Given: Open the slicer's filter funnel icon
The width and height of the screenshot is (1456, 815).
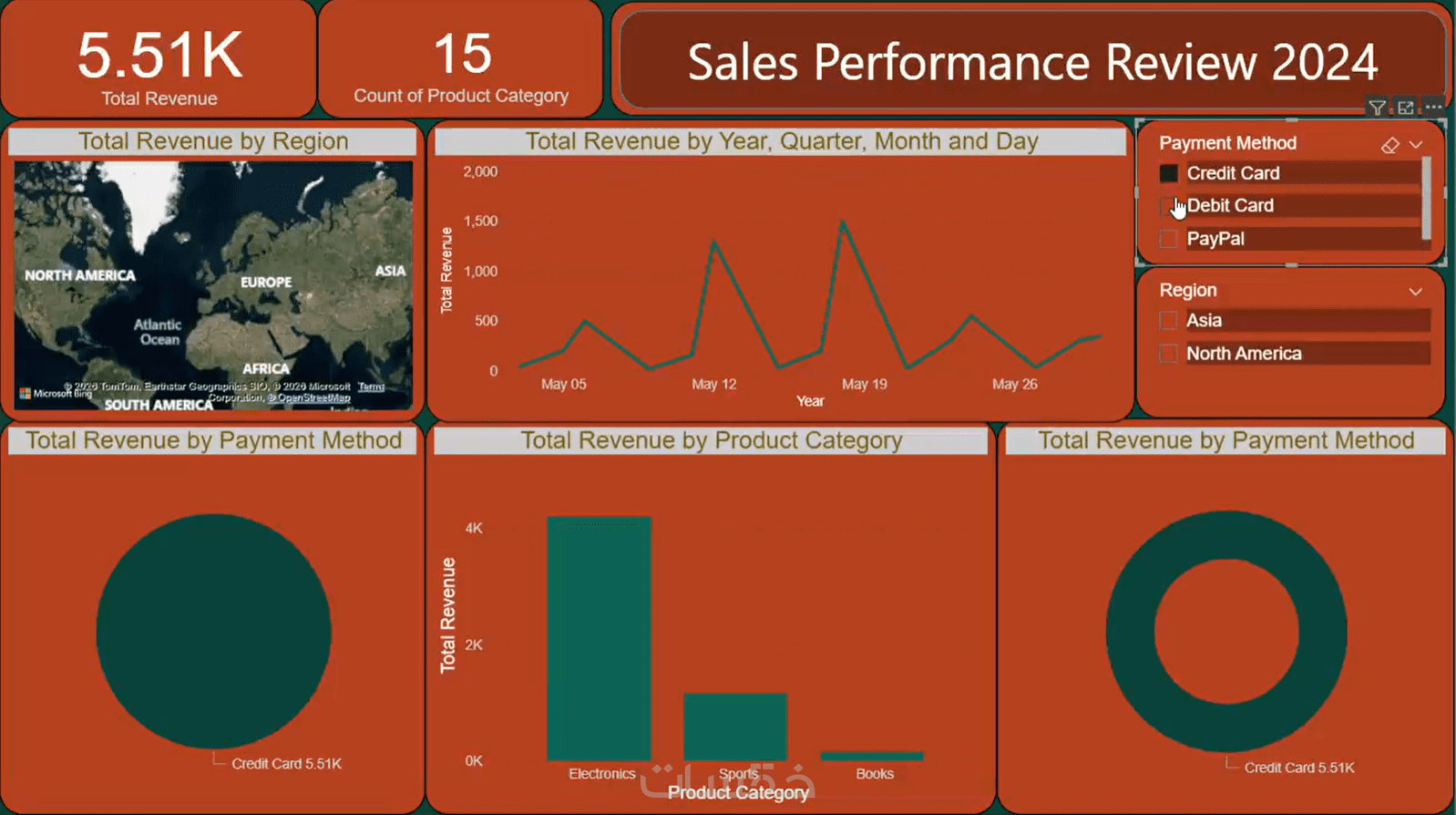Looking at the screenshot, I should coord(1378,108).
